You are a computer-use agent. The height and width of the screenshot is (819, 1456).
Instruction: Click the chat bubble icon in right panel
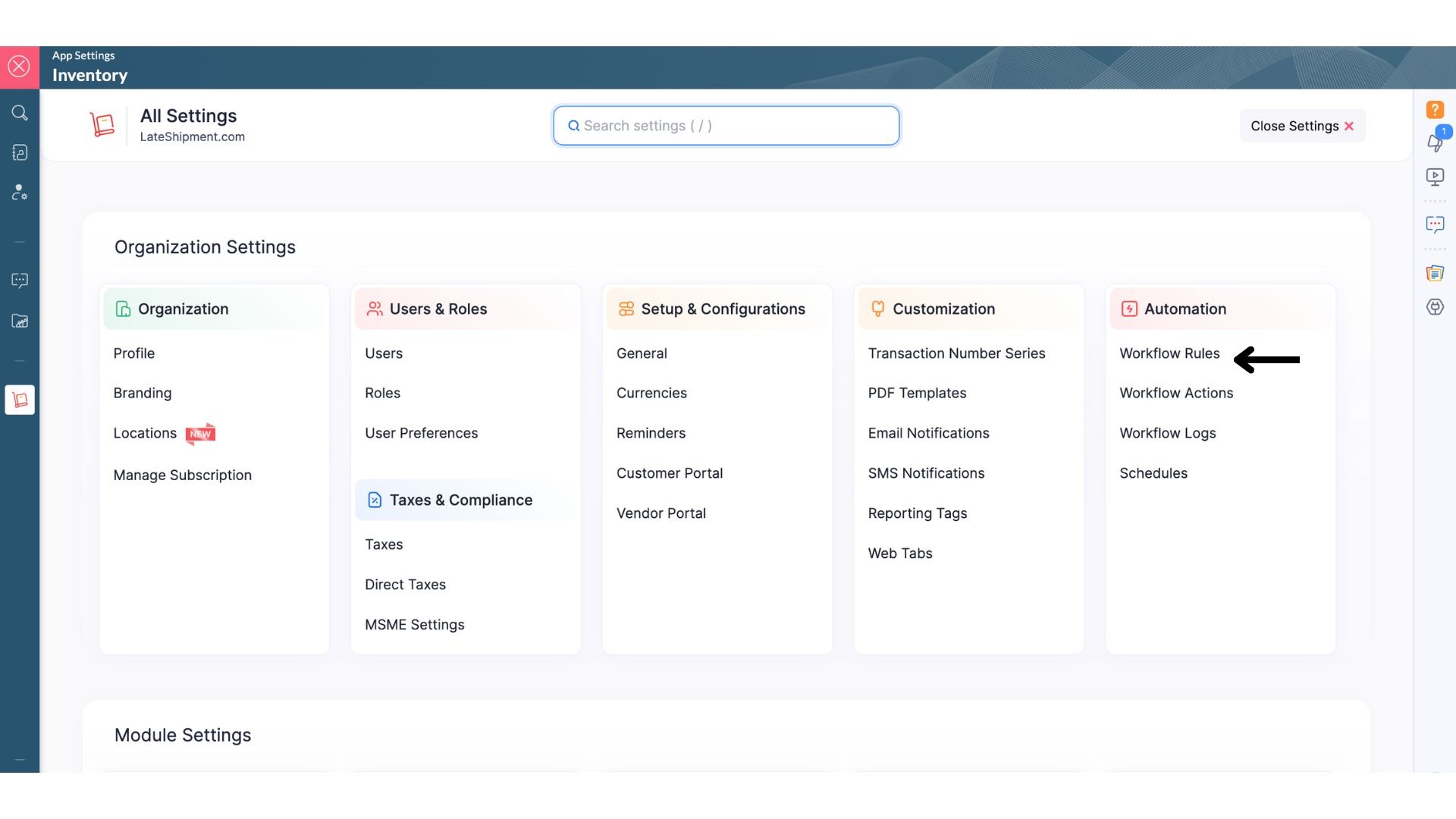[x=1435, y=224]
